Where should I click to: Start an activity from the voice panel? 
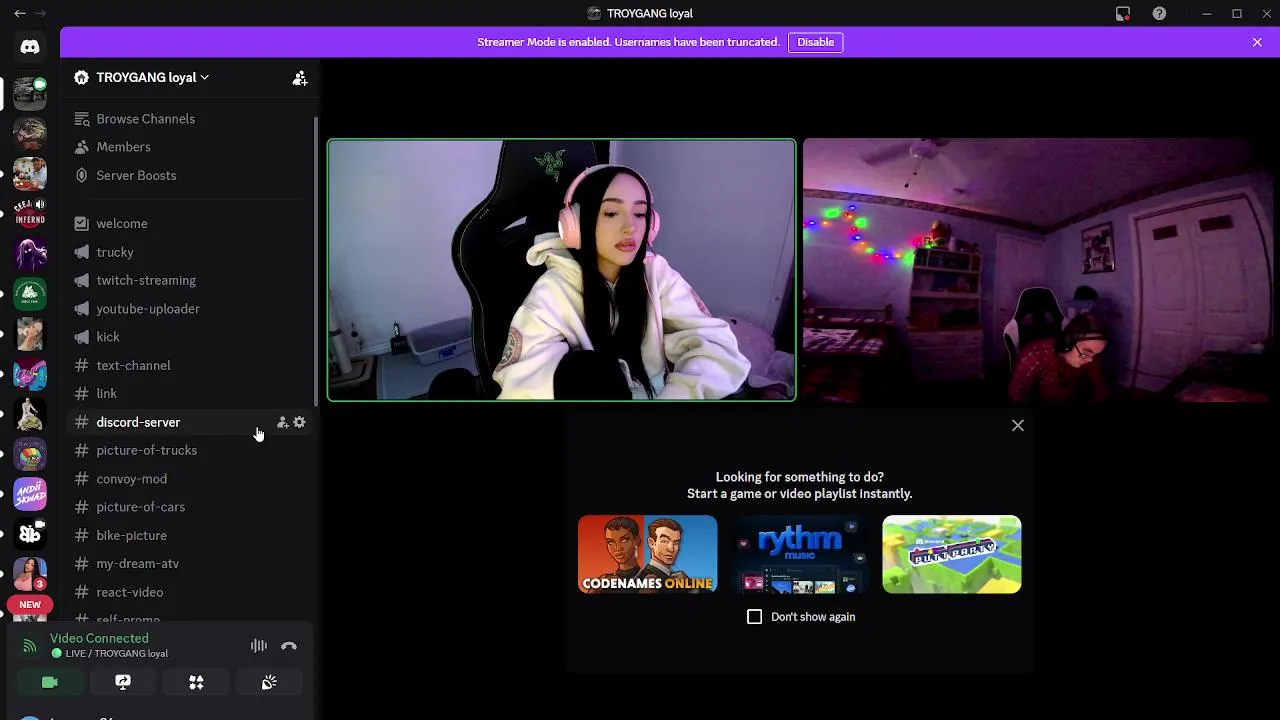(196, 682)
